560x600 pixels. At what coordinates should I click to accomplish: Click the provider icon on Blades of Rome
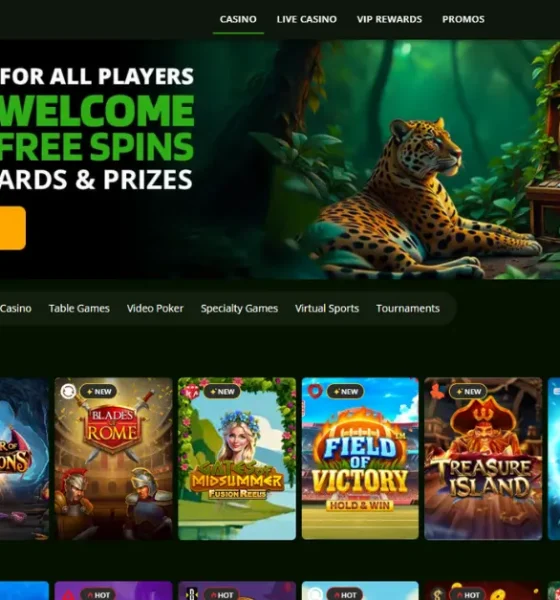tap(68, 391)
